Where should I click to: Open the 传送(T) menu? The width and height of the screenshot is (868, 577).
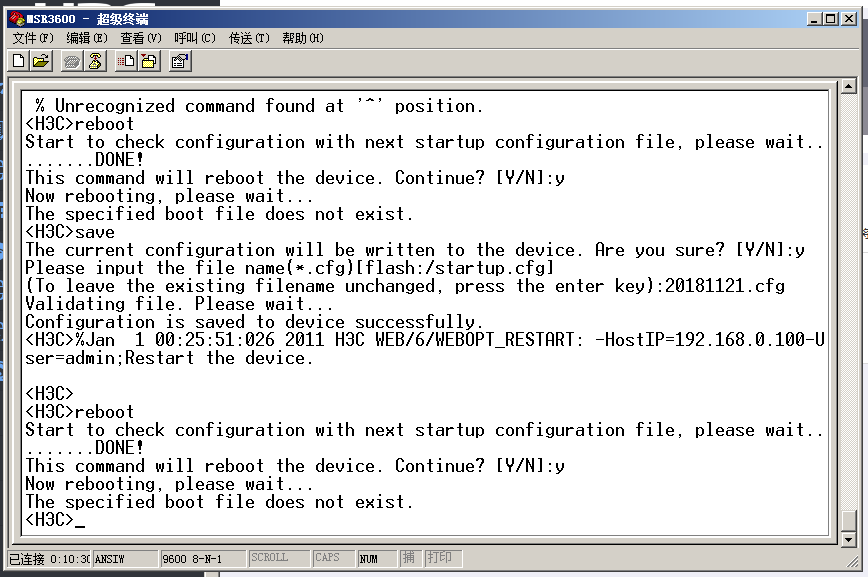coord(249,39)
